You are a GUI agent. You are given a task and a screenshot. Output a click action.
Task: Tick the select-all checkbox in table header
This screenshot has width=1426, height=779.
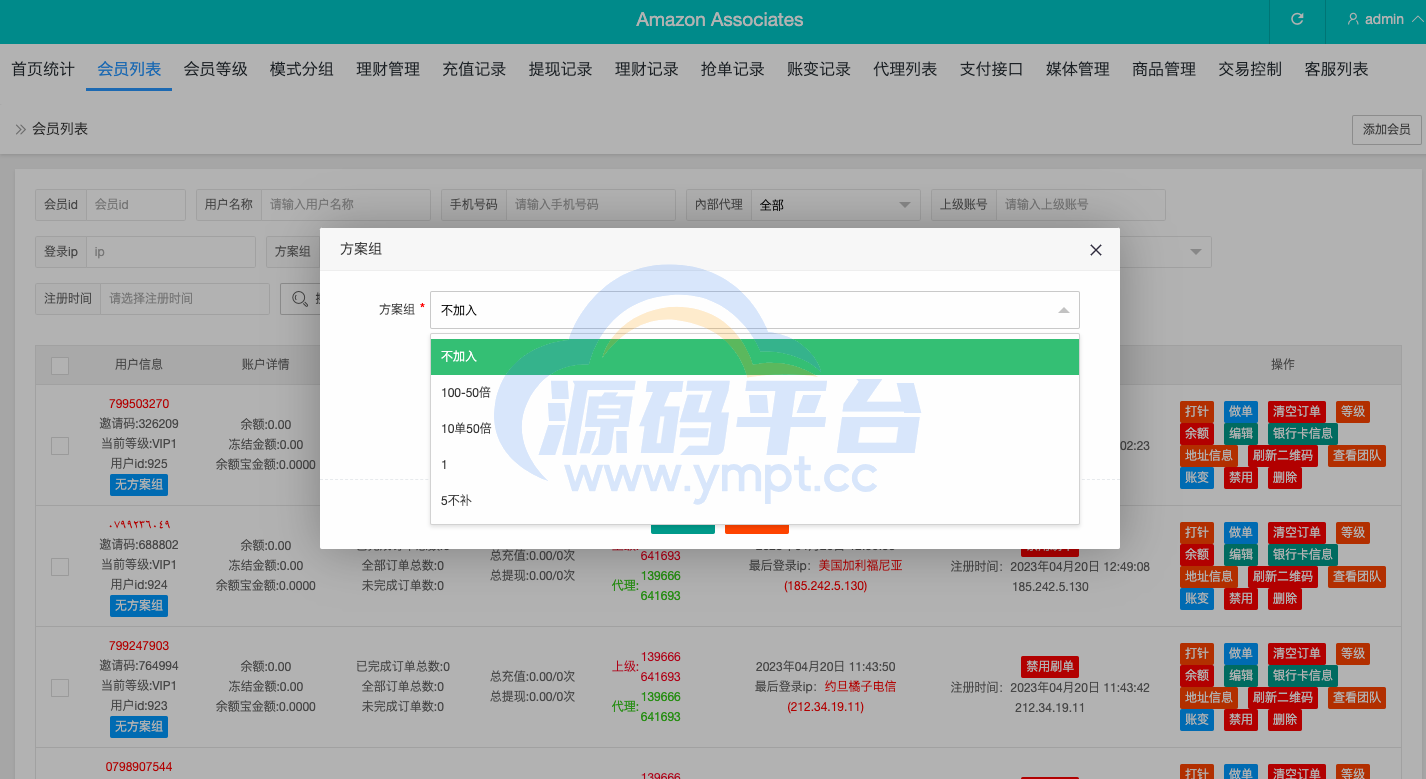[x=60, y=366]
